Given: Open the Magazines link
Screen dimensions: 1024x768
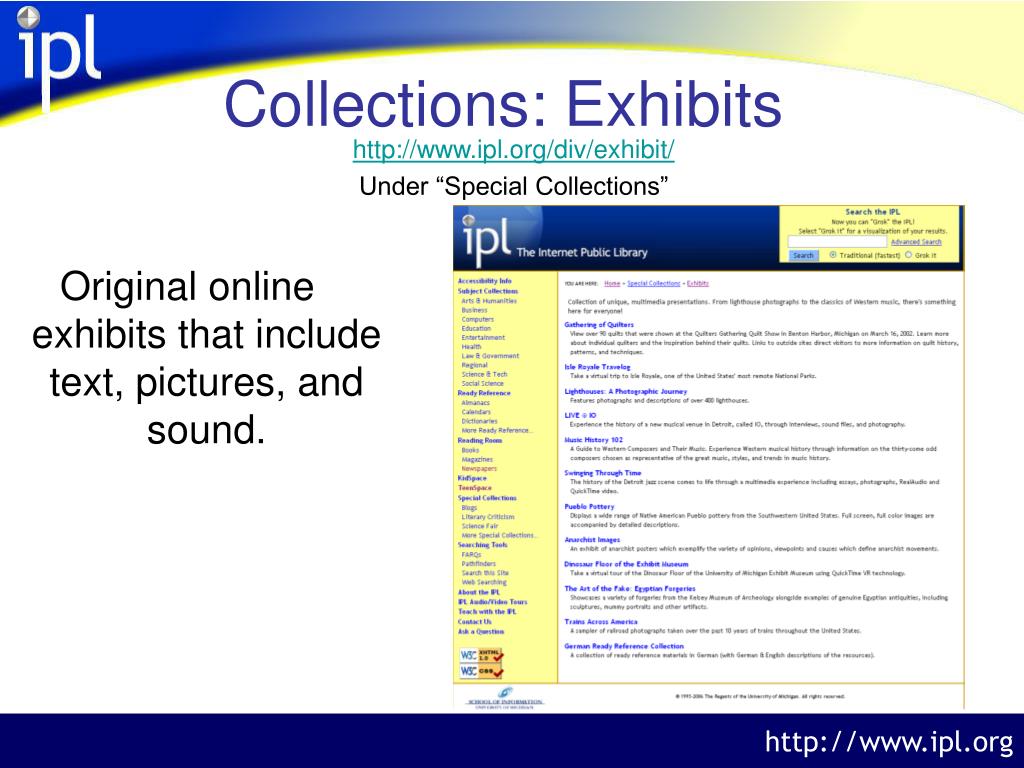Looking at the screenshot, I should coord(477,459).
